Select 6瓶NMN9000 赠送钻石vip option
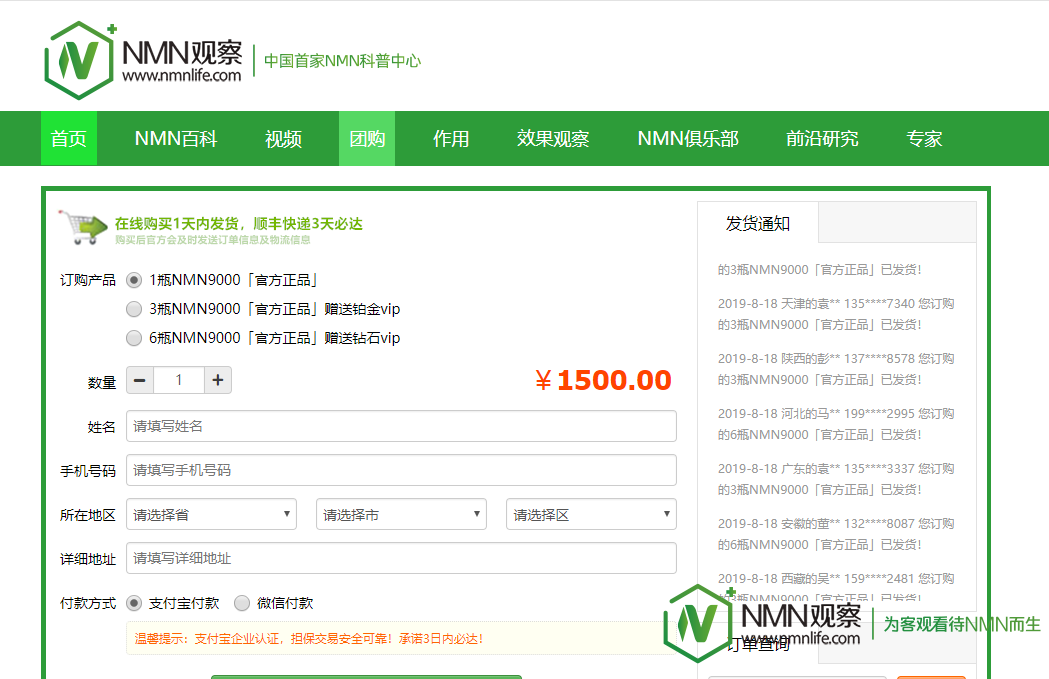Viewport: 1049px width, 679px height. (x=134, y=338)
